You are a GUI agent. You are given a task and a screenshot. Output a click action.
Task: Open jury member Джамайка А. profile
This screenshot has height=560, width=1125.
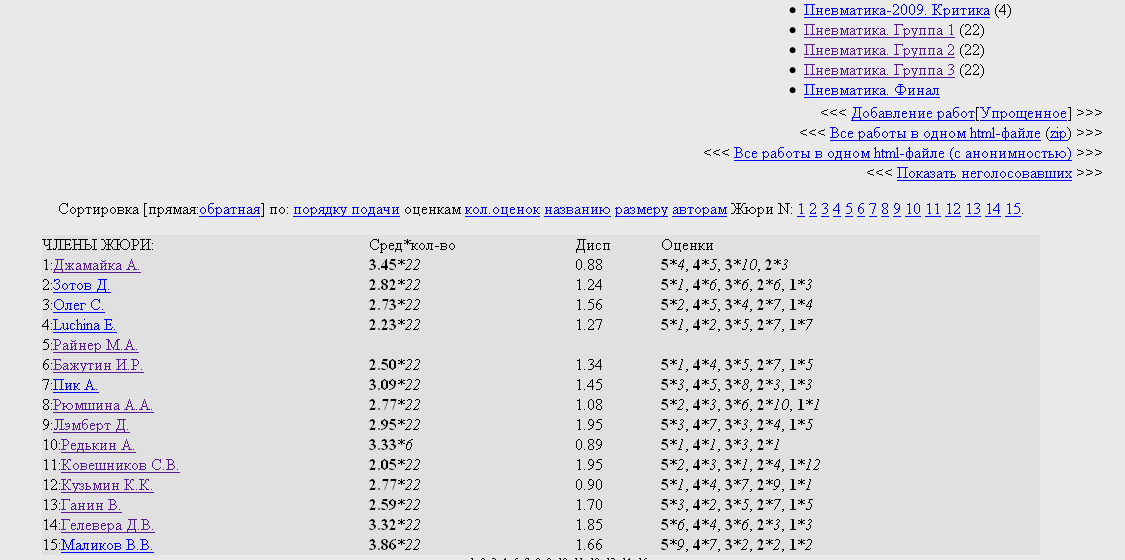click(96, 265)
